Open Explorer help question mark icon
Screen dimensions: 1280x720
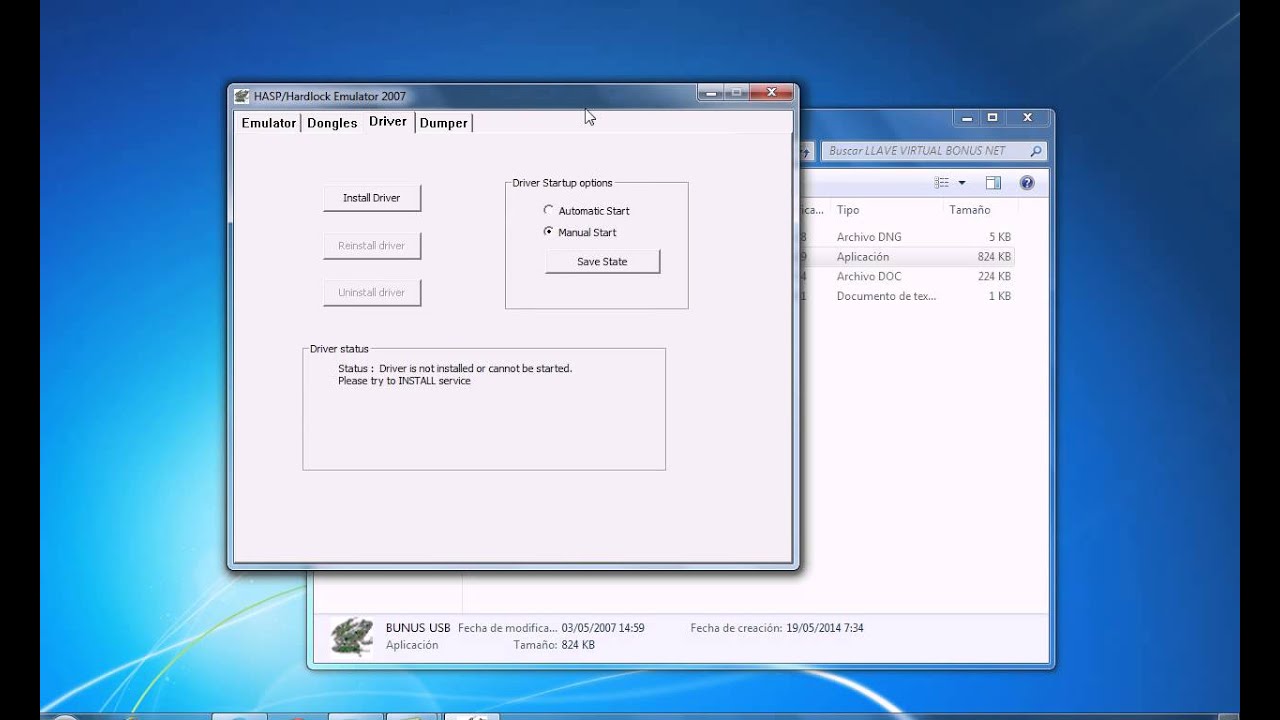pos(1027,183)
